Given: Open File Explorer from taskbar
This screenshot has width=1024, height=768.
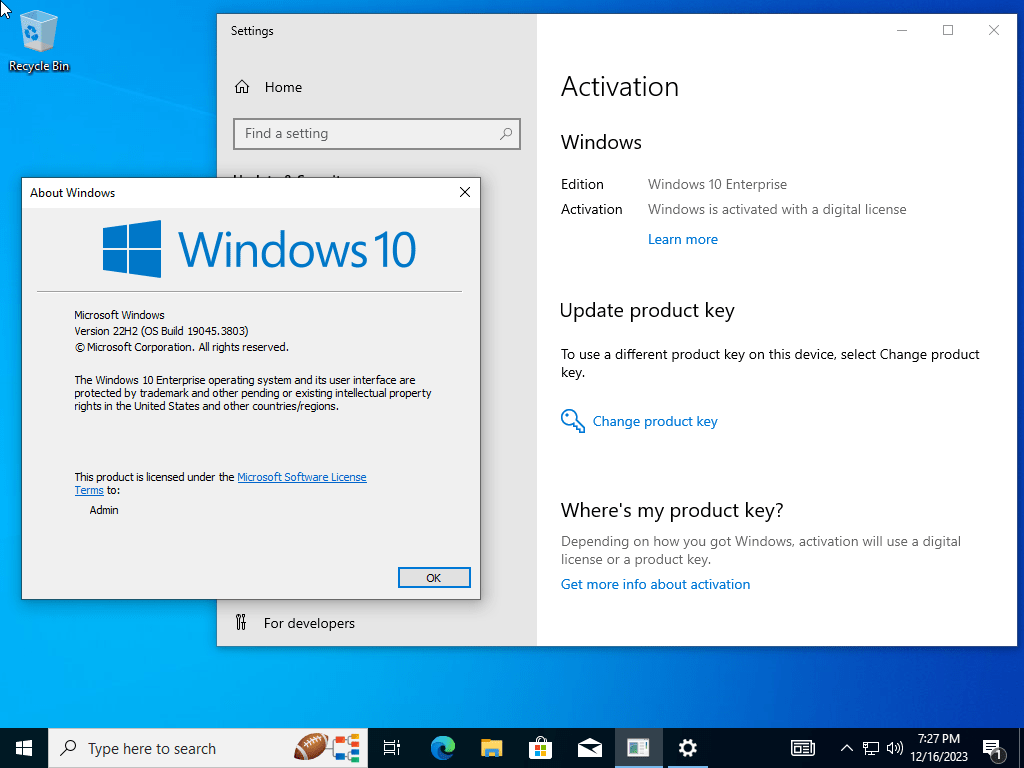Looking at the screenshot, I should pos(492,748).
